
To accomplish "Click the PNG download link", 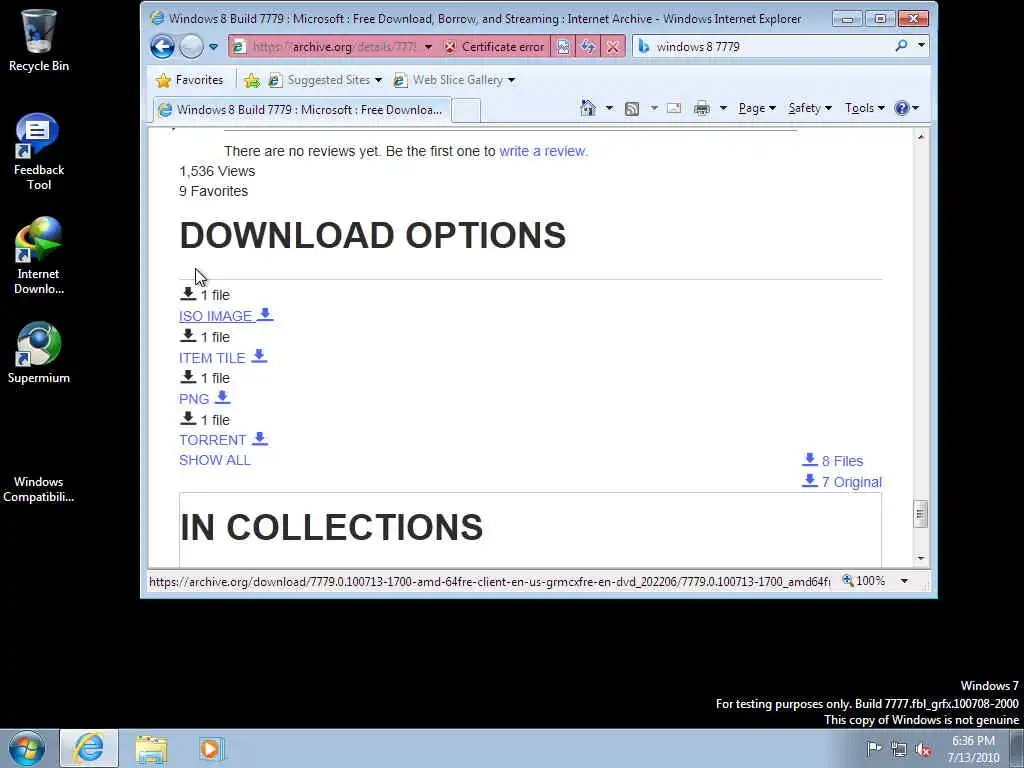I will [204, 398].
